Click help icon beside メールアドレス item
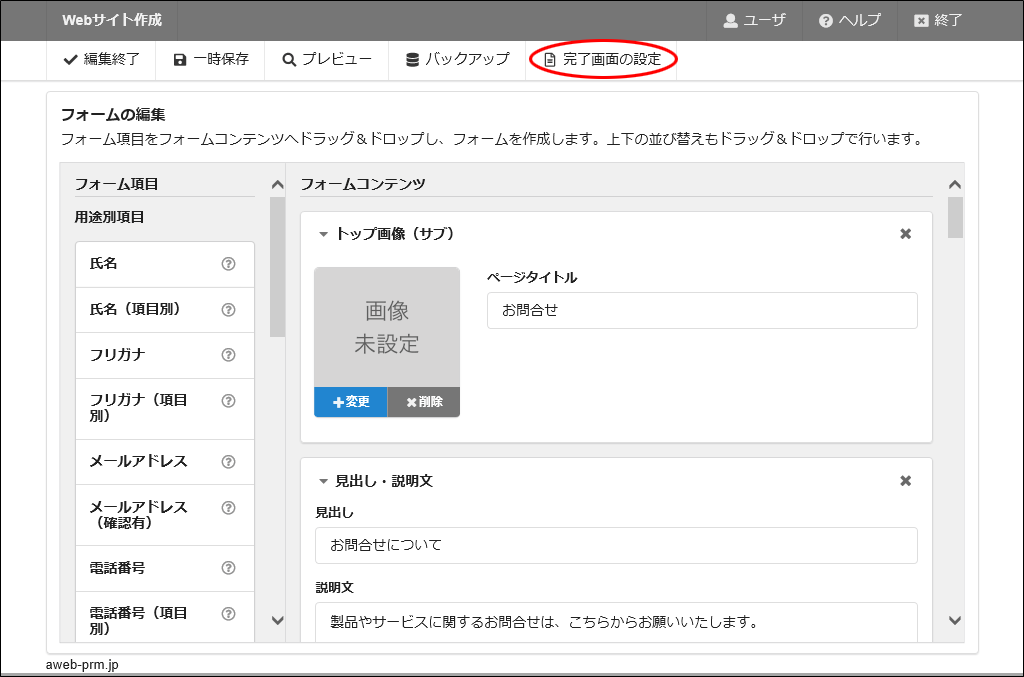This screenshot has width=1024, height=677. [x=228, y=462]
